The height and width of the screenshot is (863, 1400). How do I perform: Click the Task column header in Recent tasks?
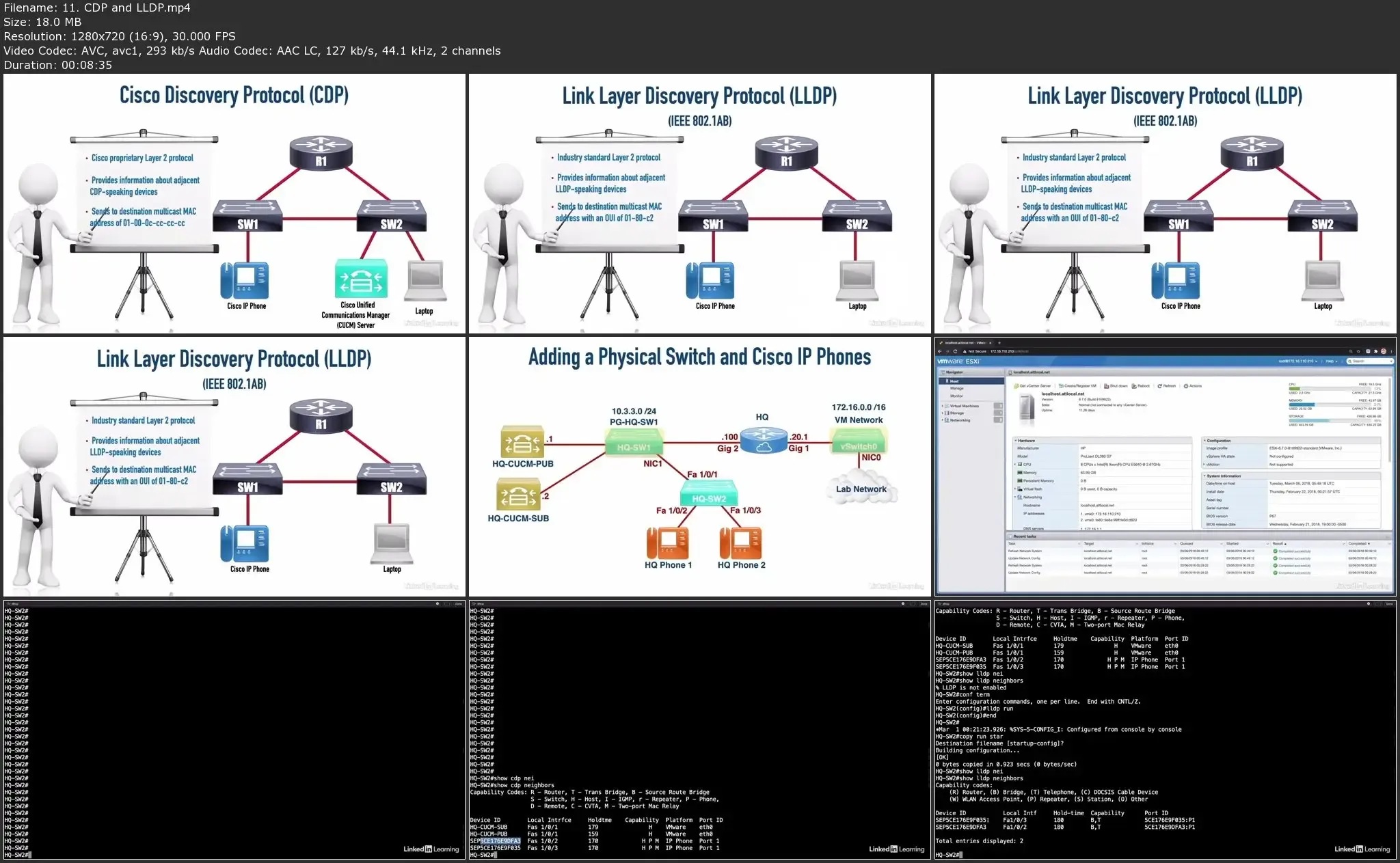1044,543
